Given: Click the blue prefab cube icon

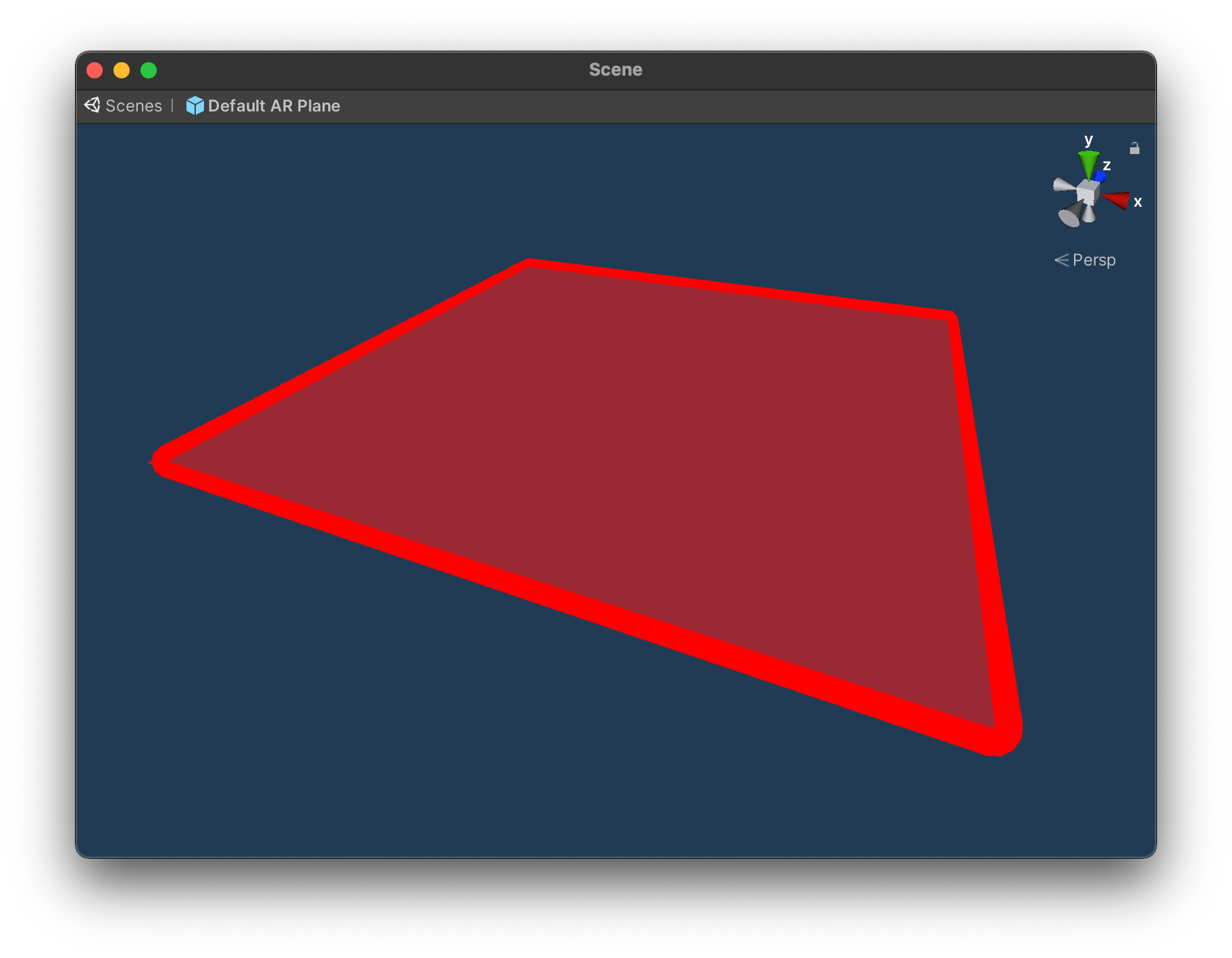Looking at the screenshot, I should [195, 105].
